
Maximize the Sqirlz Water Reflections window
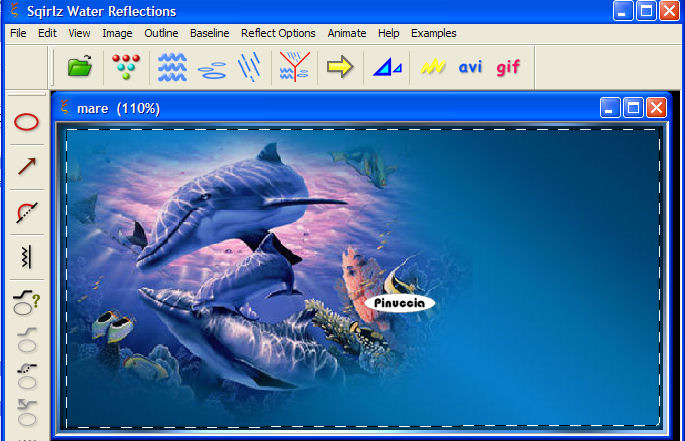[646, 10]
